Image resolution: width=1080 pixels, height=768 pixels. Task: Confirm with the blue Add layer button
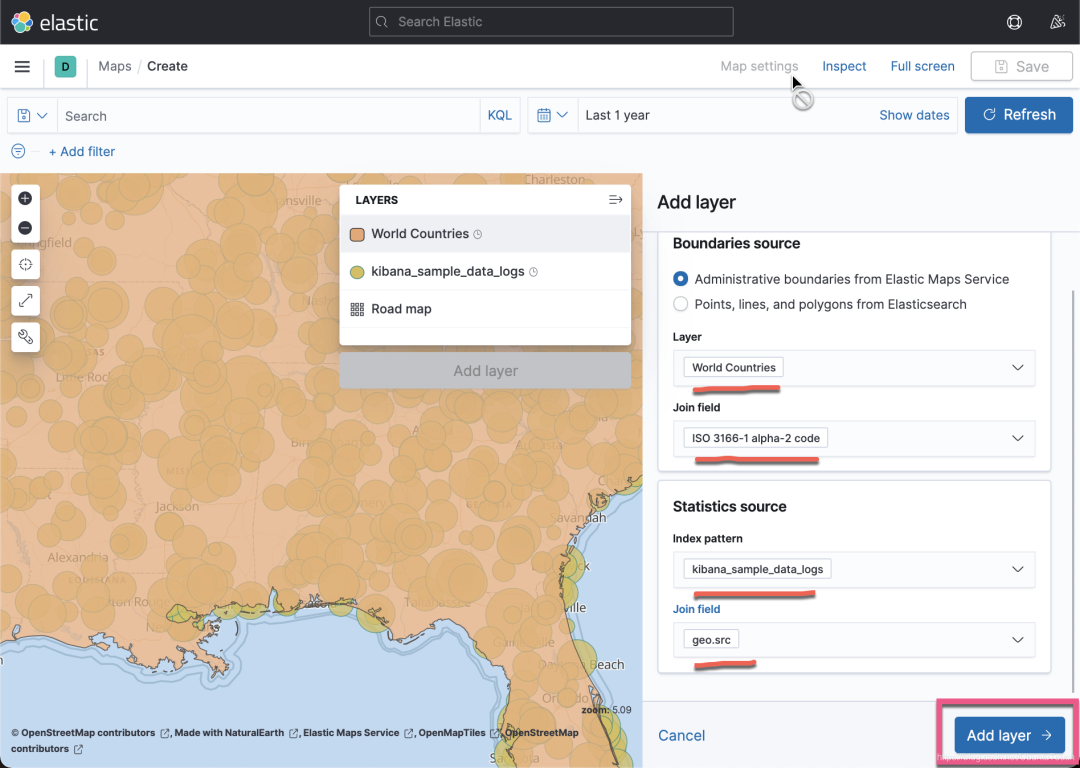click(1009, 736)
